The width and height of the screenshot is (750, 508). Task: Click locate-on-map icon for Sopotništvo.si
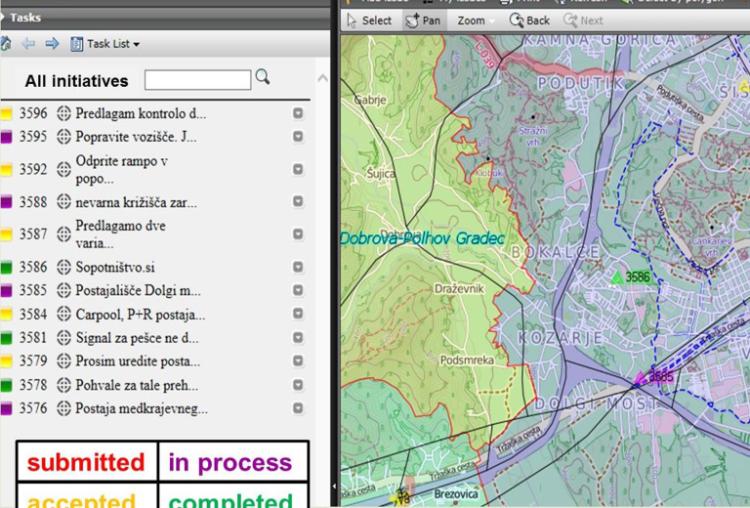click(64, 267)
